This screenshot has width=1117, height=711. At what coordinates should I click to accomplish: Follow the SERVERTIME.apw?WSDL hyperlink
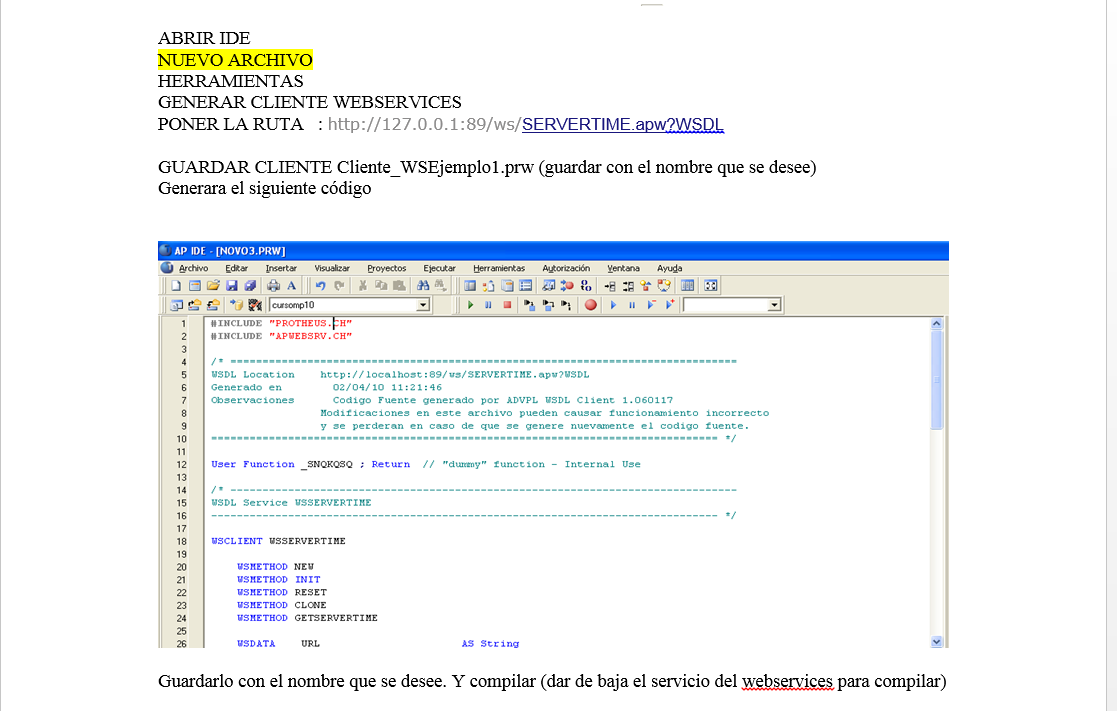click(623, 125)
